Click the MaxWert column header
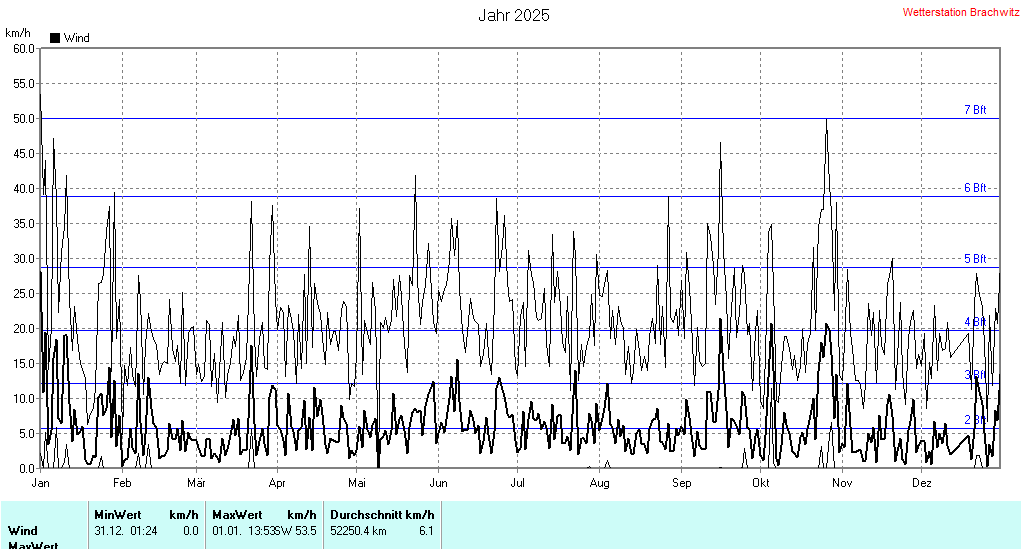1021x549 pixels. [235, 514]
